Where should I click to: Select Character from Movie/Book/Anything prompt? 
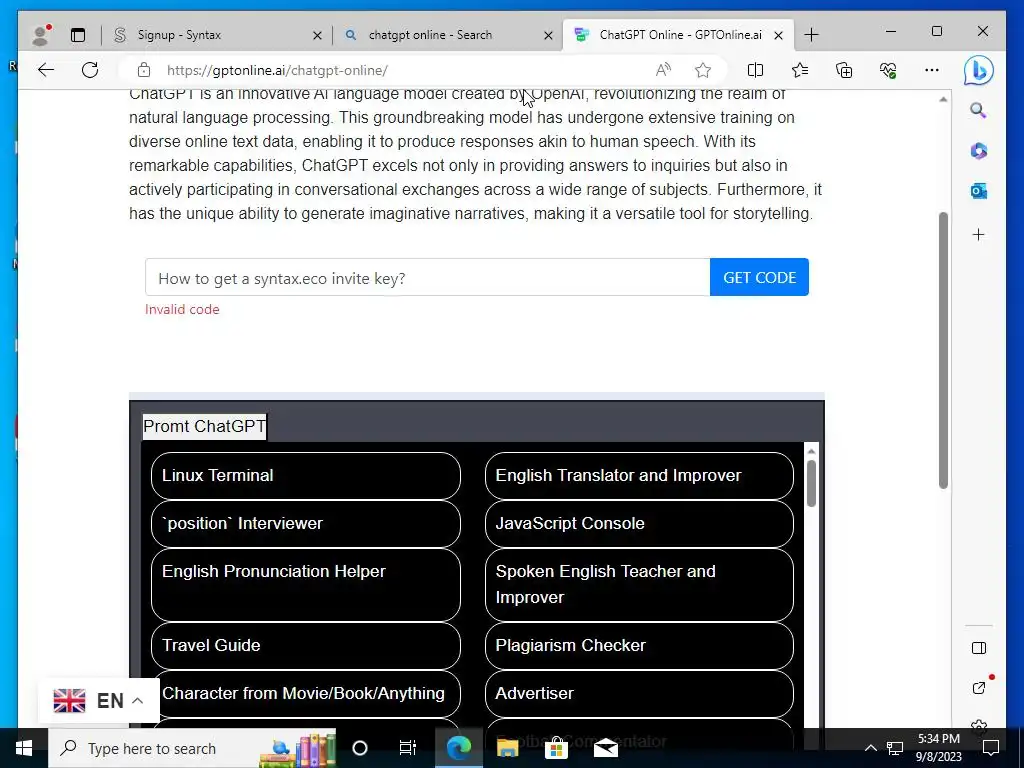tap(306, 694)
